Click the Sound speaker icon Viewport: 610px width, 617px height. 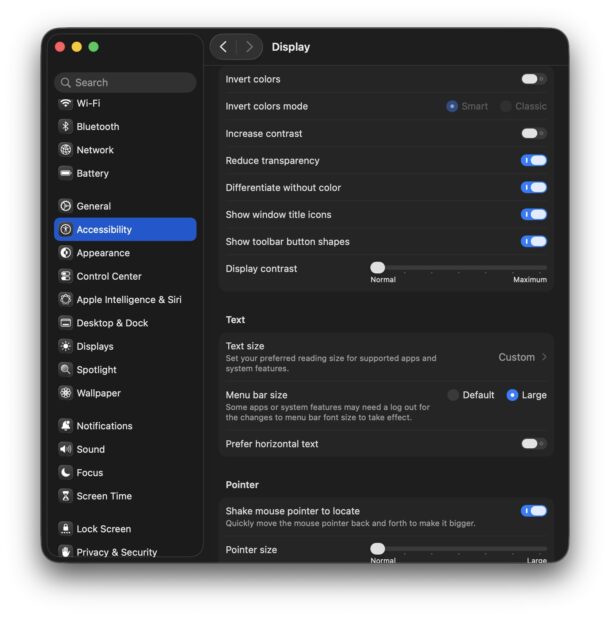[66, 449]
